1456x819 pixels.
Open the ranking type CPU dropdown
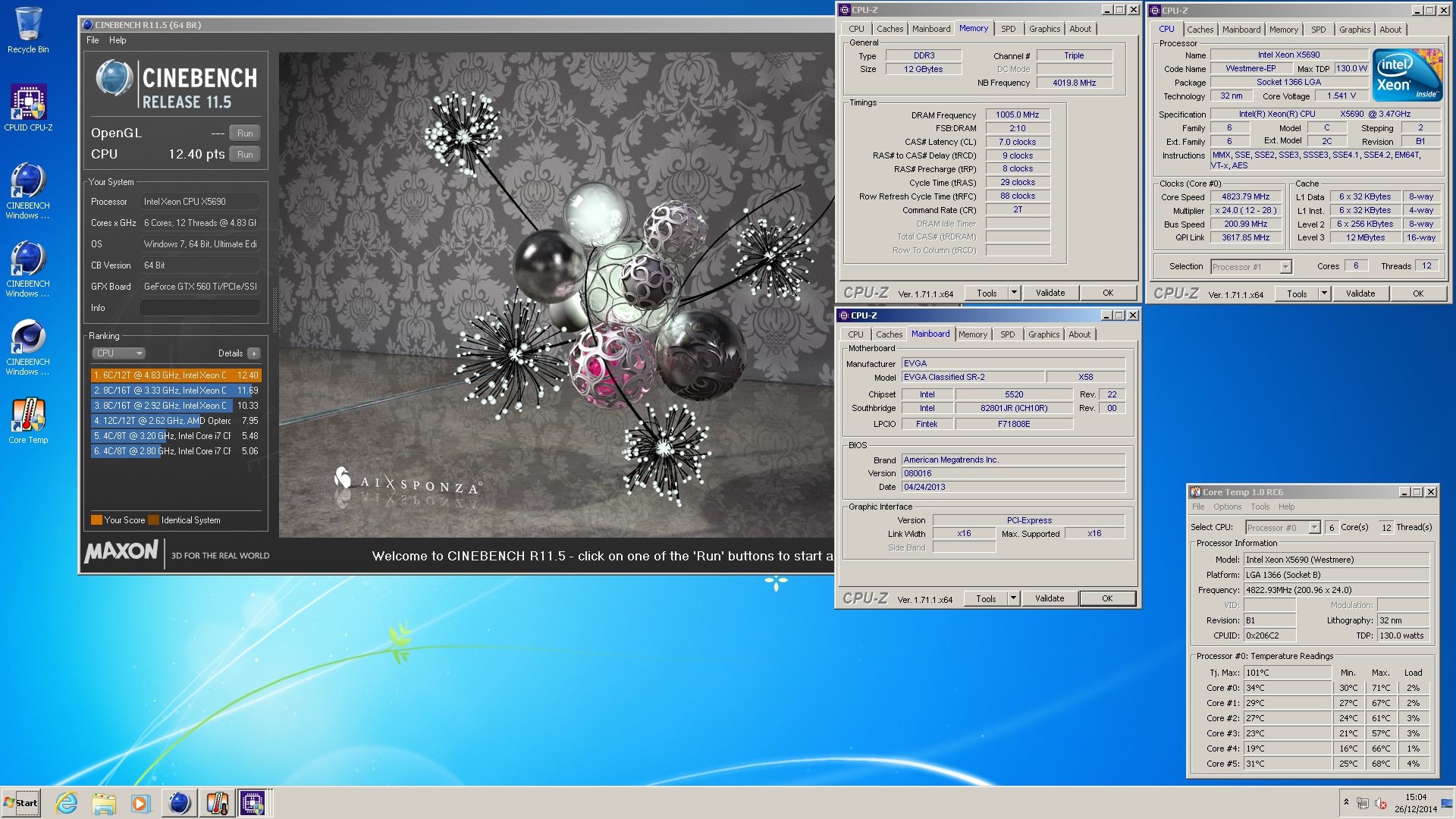click(x=118, y=353)
